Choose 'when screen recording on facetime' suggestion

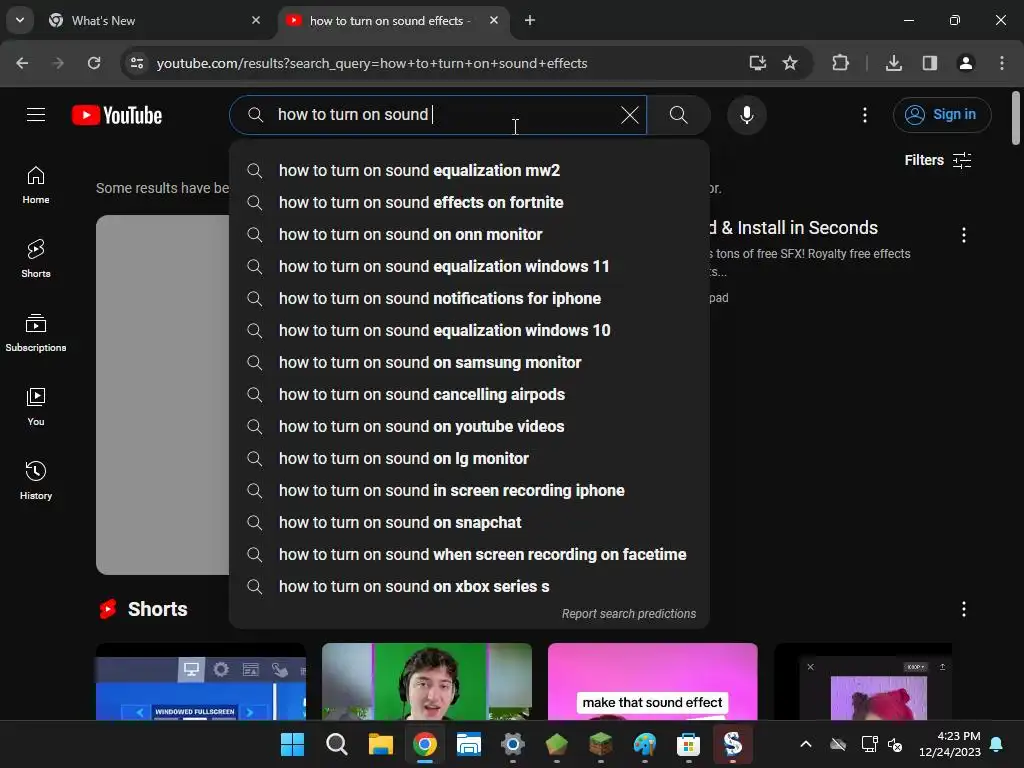[469, 554]
